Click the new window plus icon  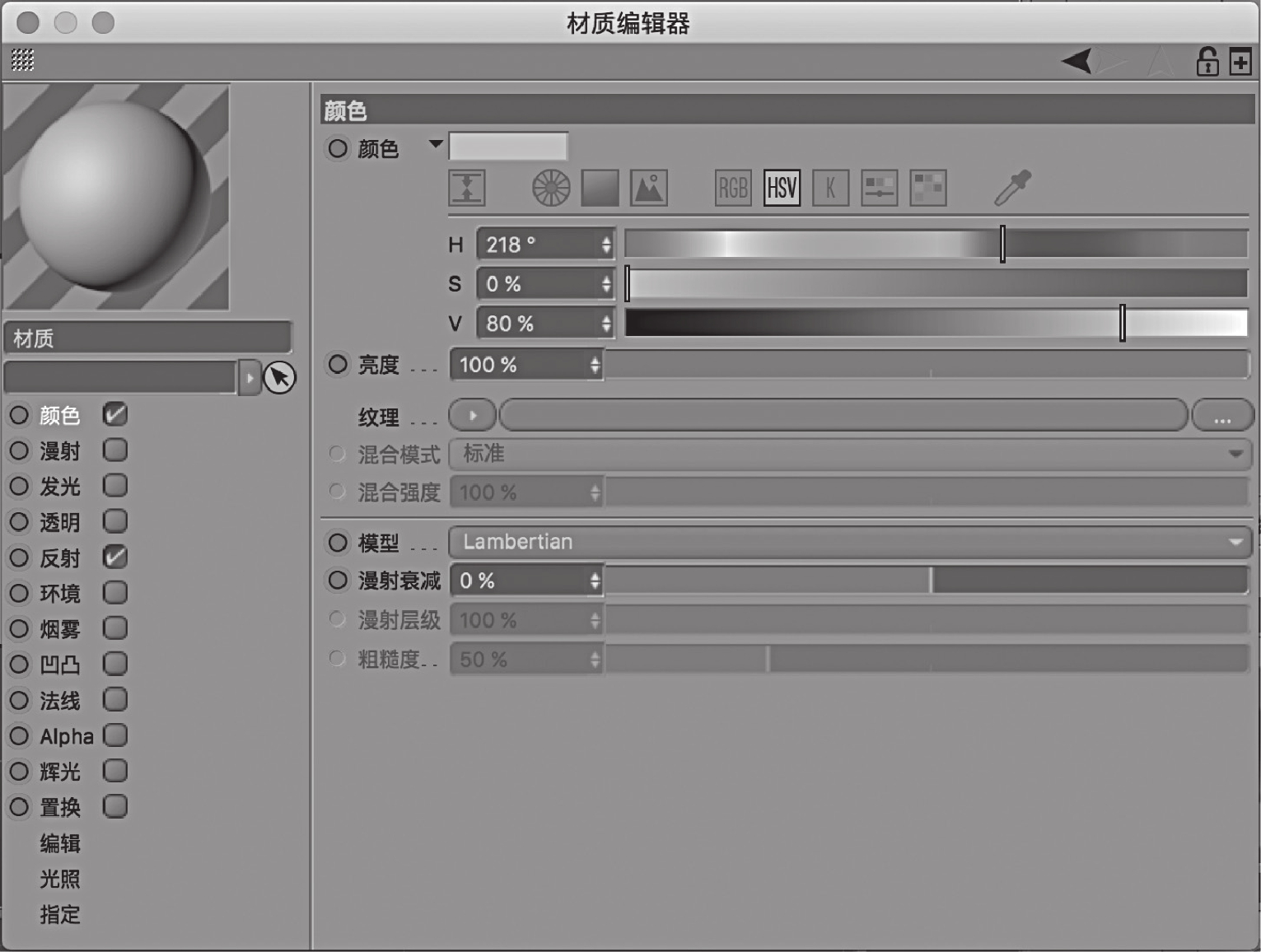1240,62
